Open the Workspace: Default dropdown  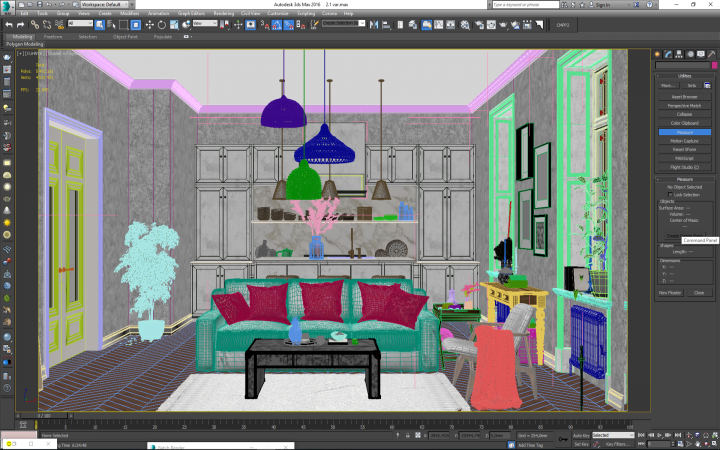pos(107,5)
